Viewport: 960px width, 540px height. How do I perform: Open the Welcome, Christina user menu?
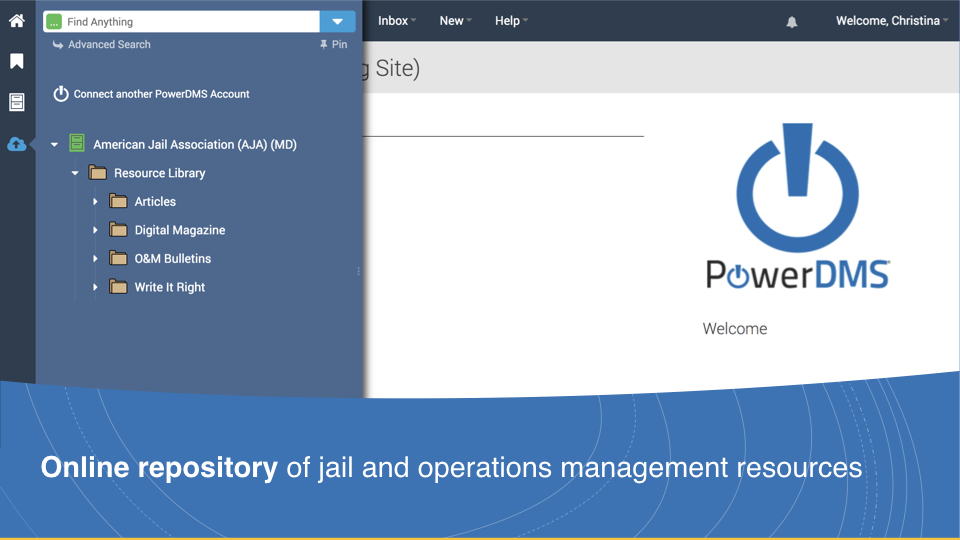pyautogui.click(x=892, y=21)
